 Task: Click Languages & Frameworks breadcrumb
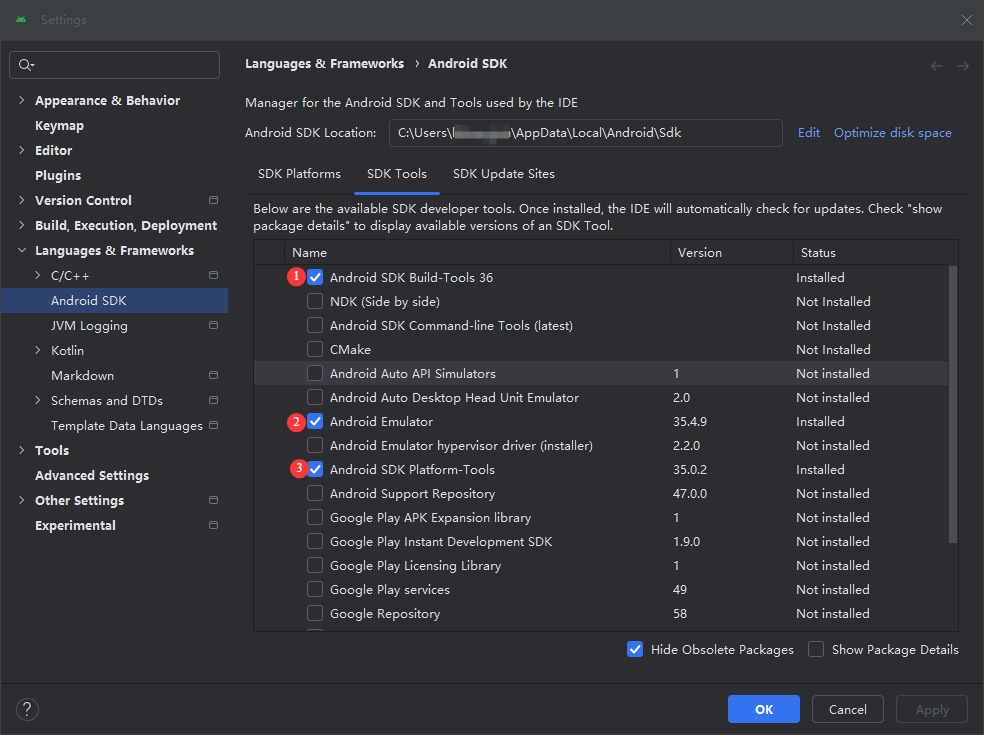pyautogui.click(x=324, y=63)
